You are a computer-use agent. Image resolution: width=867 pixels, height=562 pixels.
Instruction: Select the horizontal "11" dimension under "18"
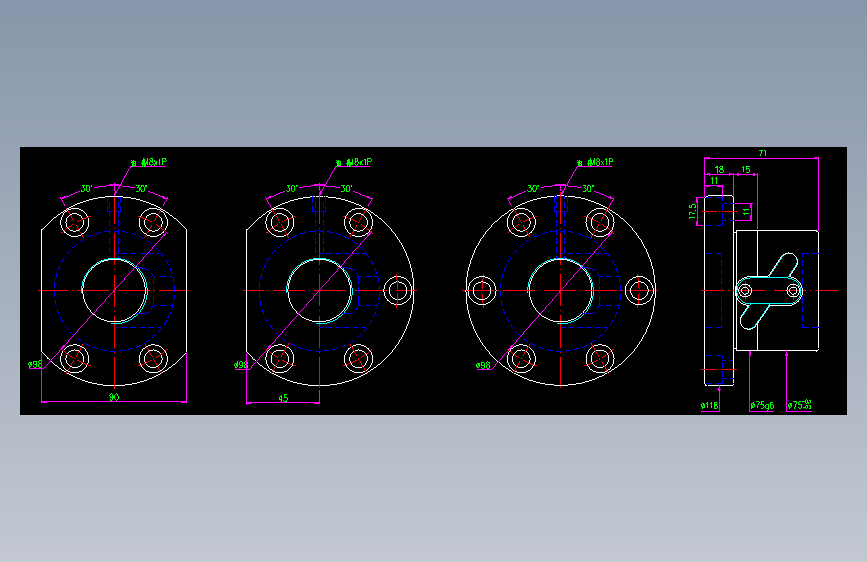pos(714,180)
